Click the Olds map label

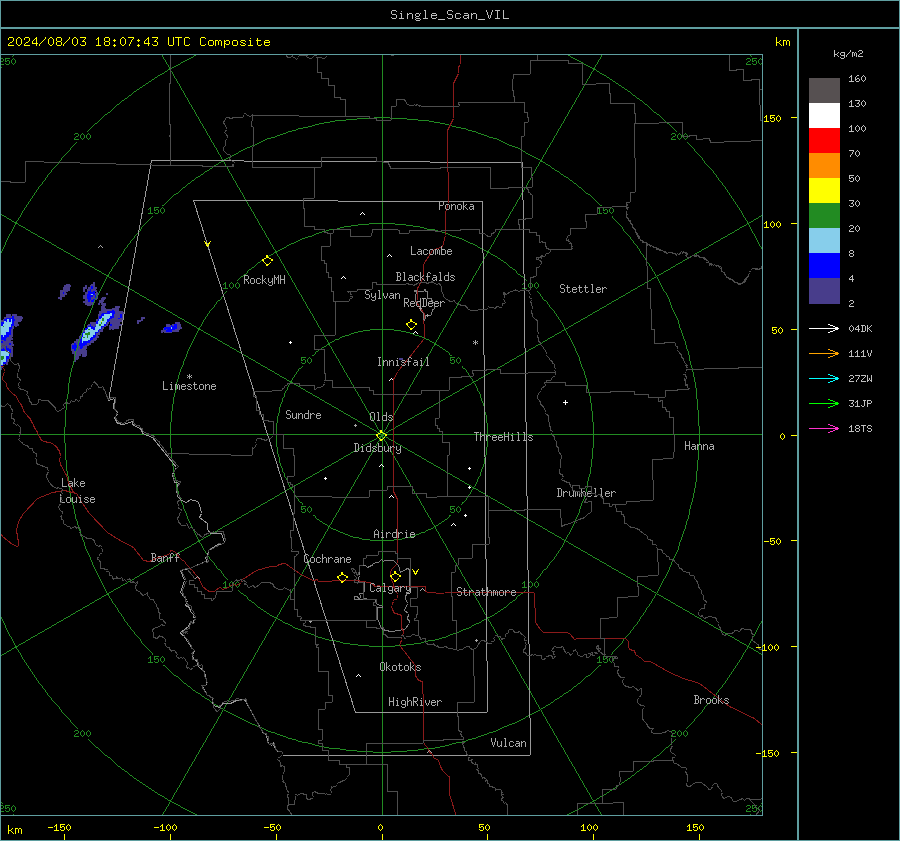point(381,417)
